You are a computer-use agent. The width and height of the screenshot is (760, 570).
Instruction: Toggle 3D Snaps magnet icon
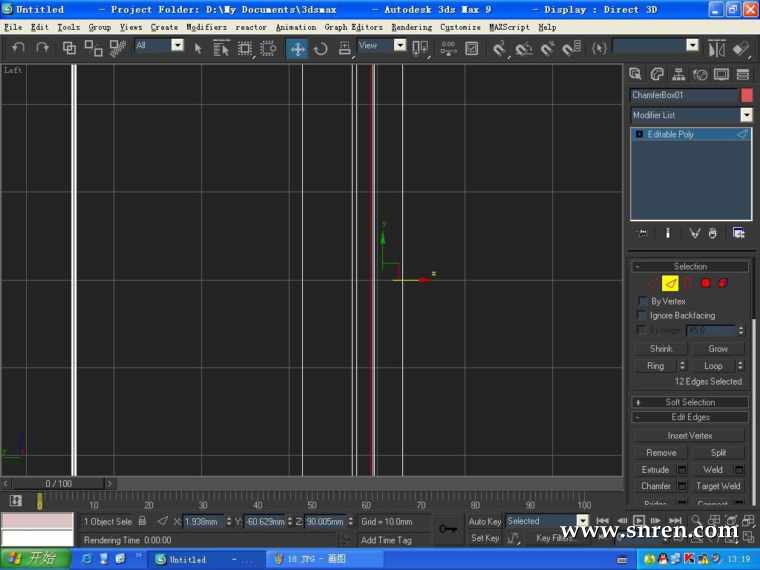pos(499,48)
